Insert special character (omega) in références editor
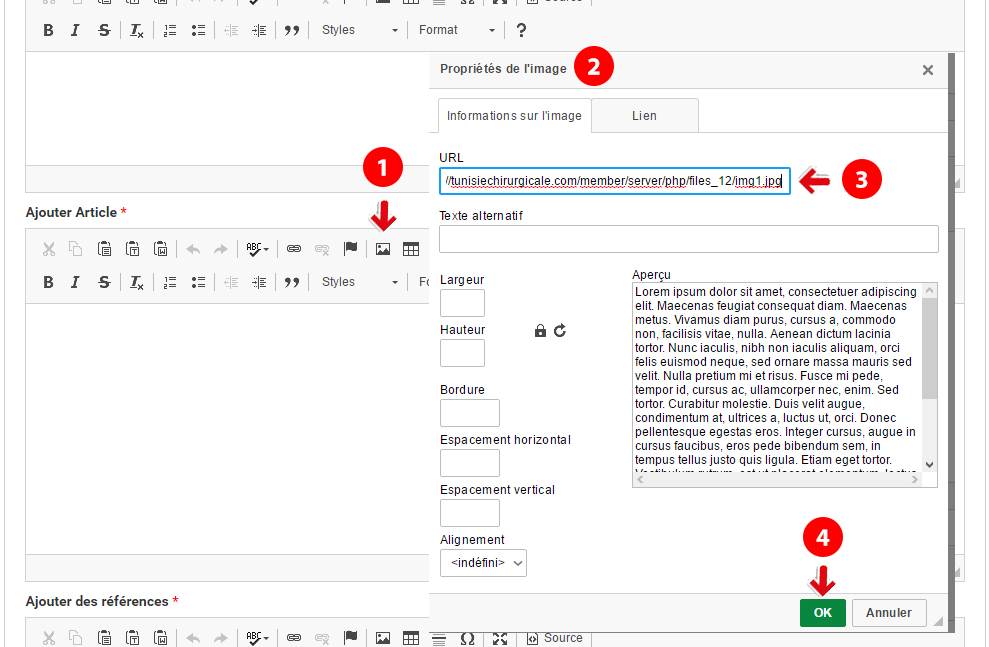 click(x=467, y=638)
